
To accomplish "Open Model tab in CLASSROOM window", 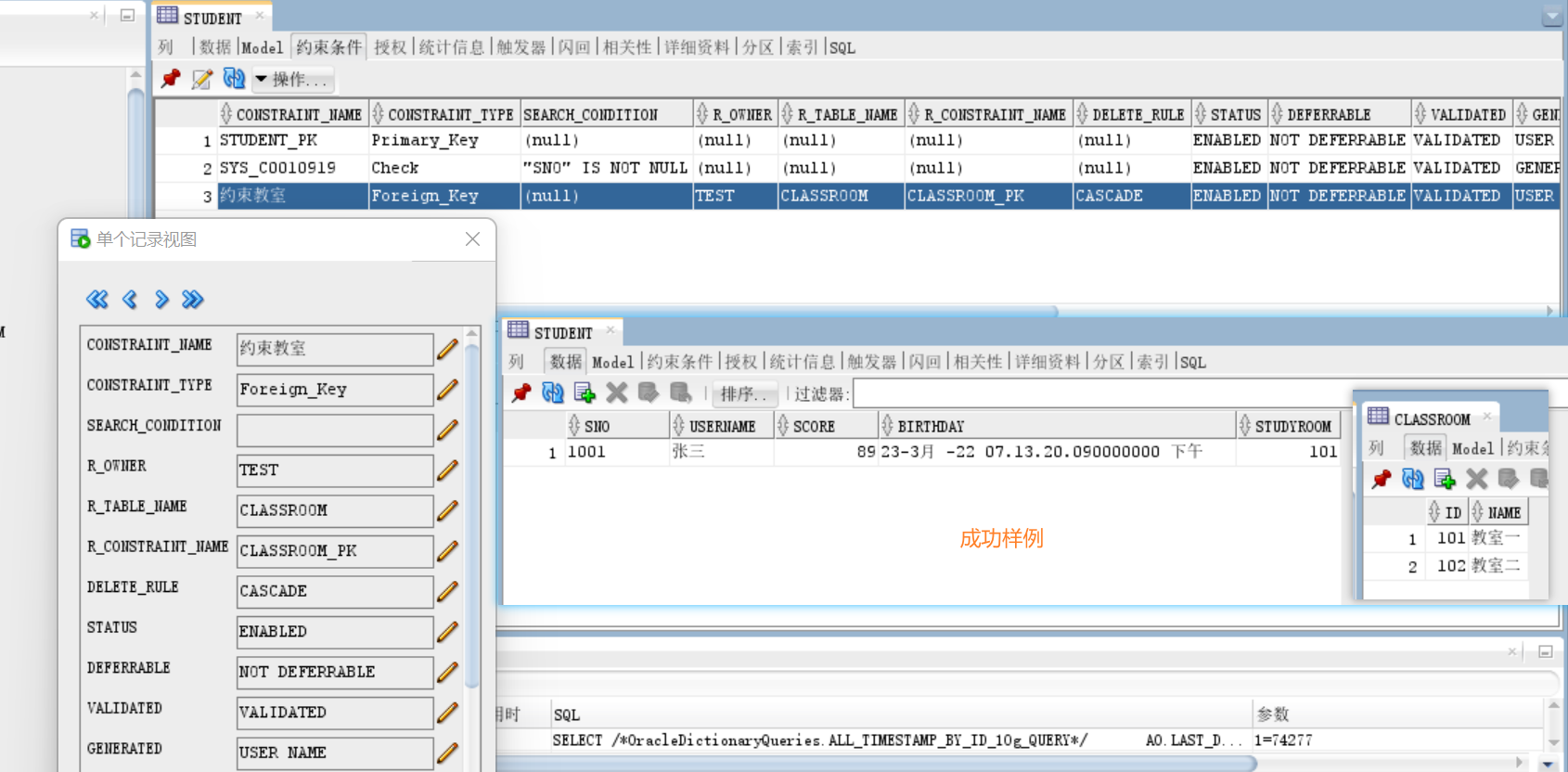I will point(1472,448).
